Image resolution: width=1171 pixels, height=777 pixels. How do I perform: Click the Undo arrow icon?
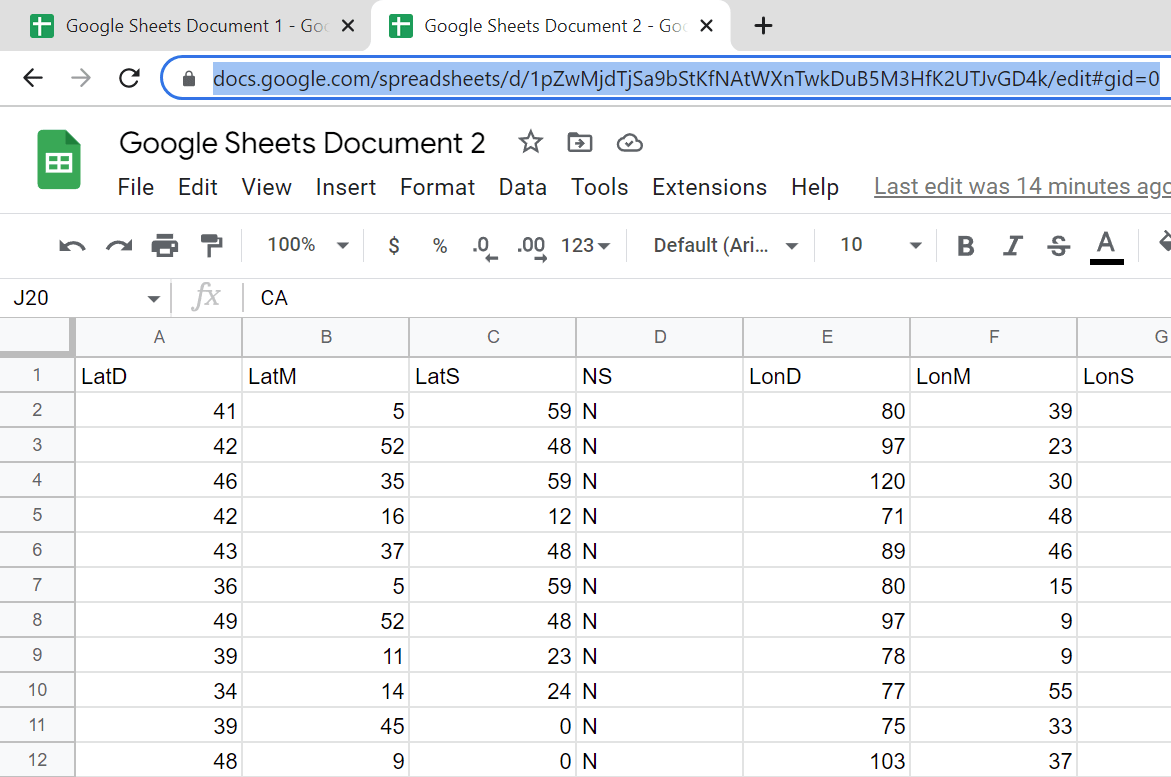[x=72, y=246]
